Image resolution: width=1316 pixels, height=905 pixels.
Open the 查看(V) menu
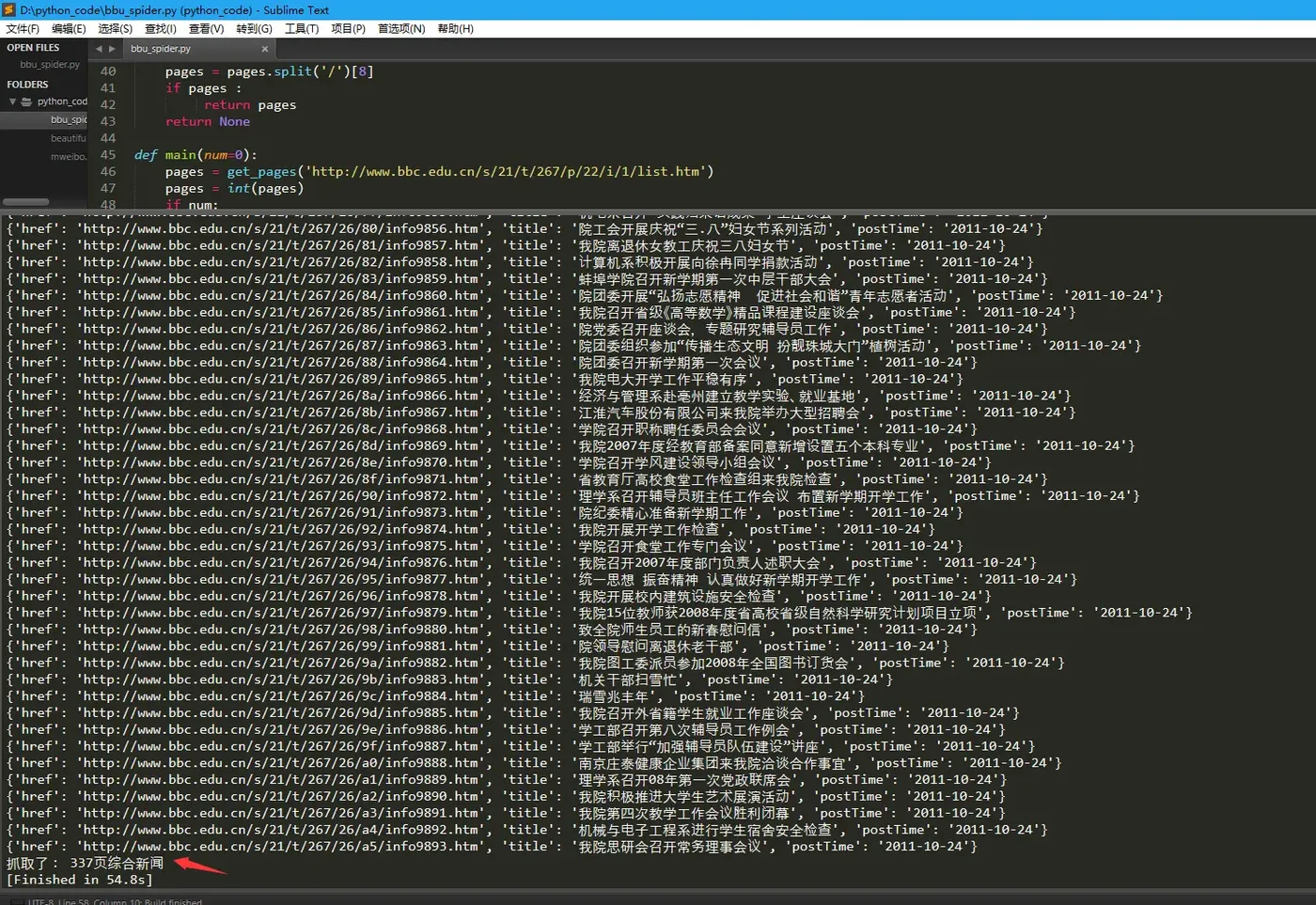click(206, 29)
